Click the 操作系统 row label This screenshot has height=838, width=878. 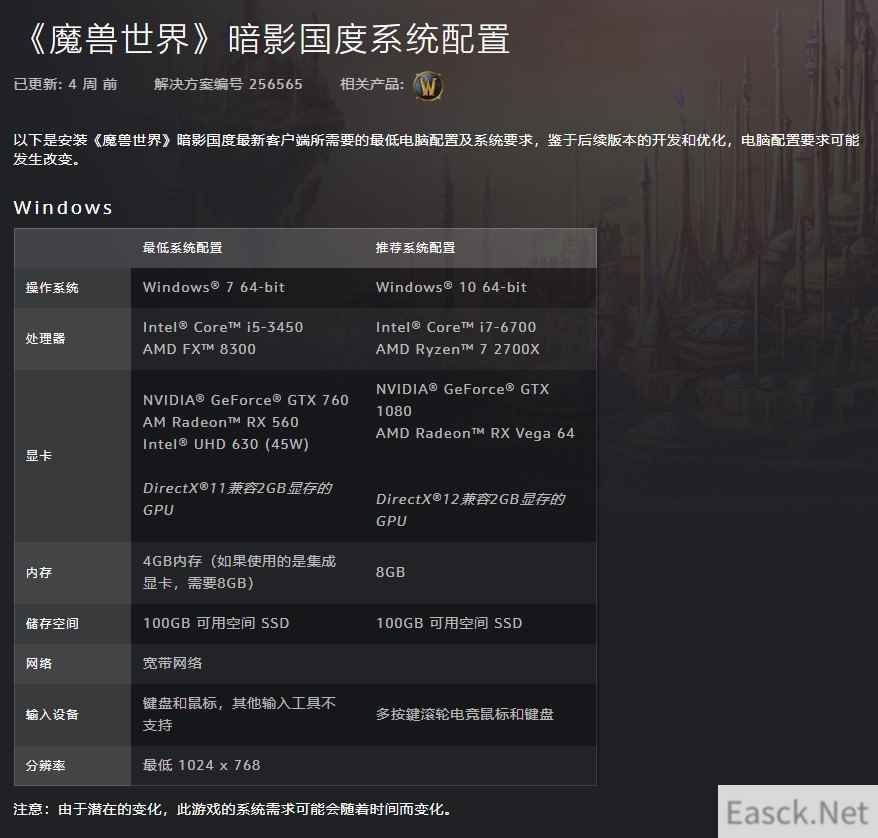point(52,288)
